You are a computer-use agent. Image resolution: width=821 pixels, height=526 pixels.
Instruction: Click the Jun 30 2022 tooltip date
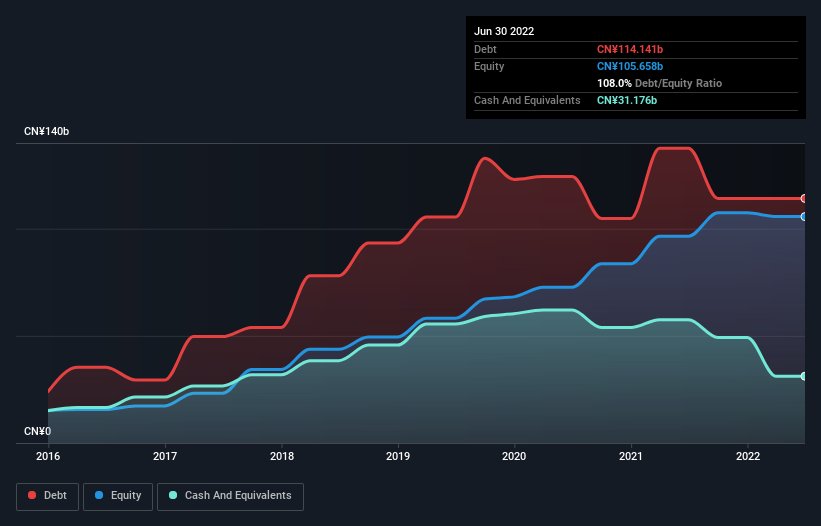click(504, 31)
